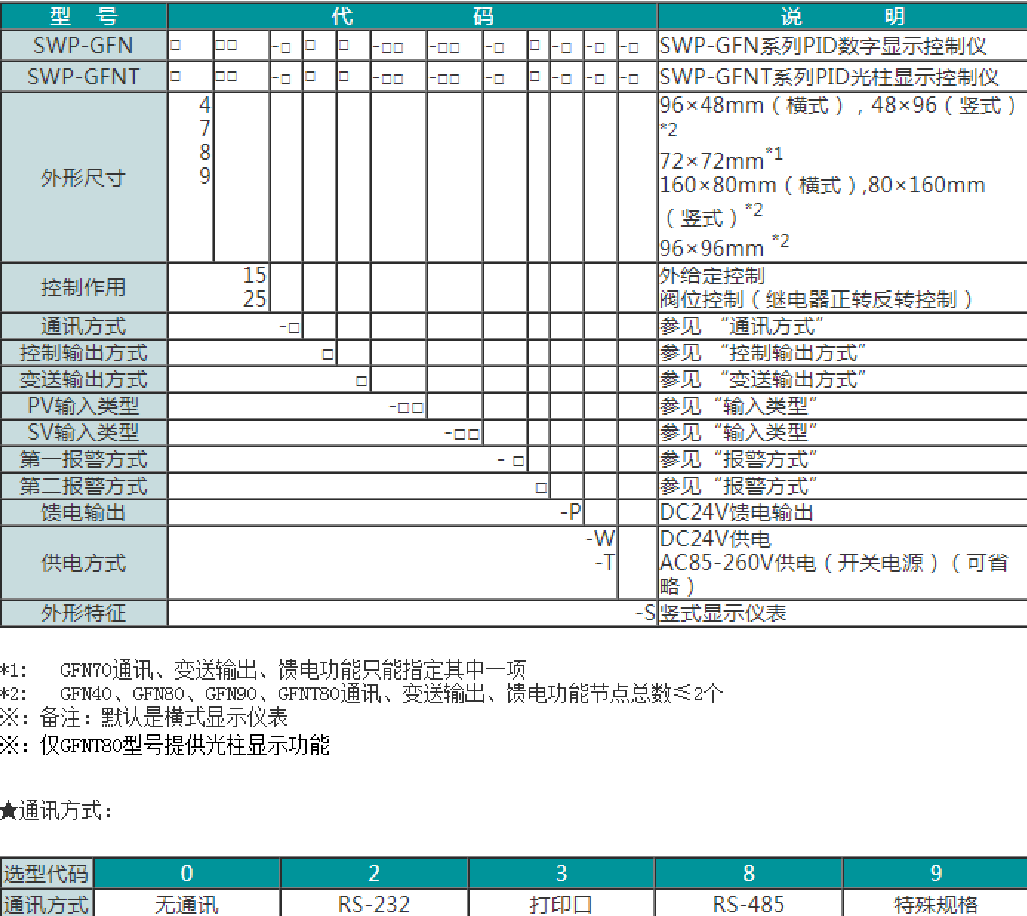Click the -P feed output code
The height and width of the screenshot is (916, 1027).
[570, 512]
